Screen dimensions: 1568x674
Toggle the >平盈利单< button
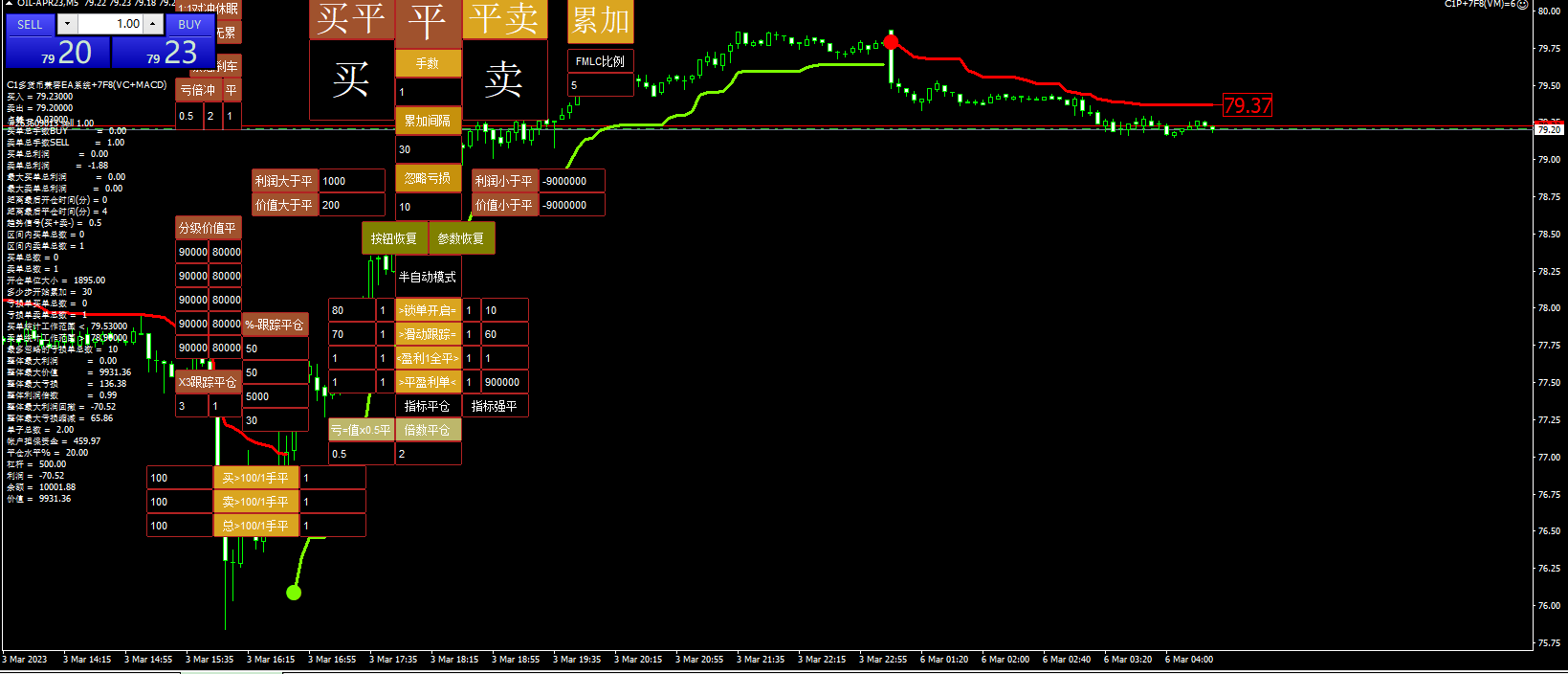[428, 382]
